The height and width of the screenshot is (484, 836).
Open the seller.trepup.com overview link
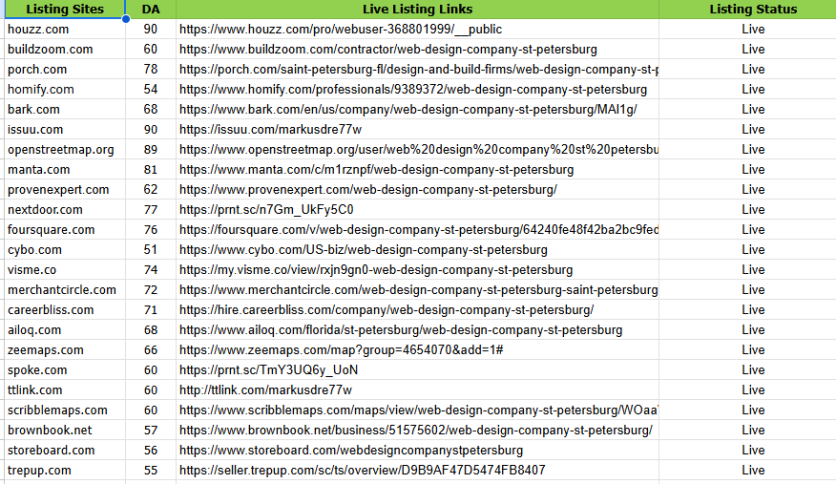[x=362, y=471]
